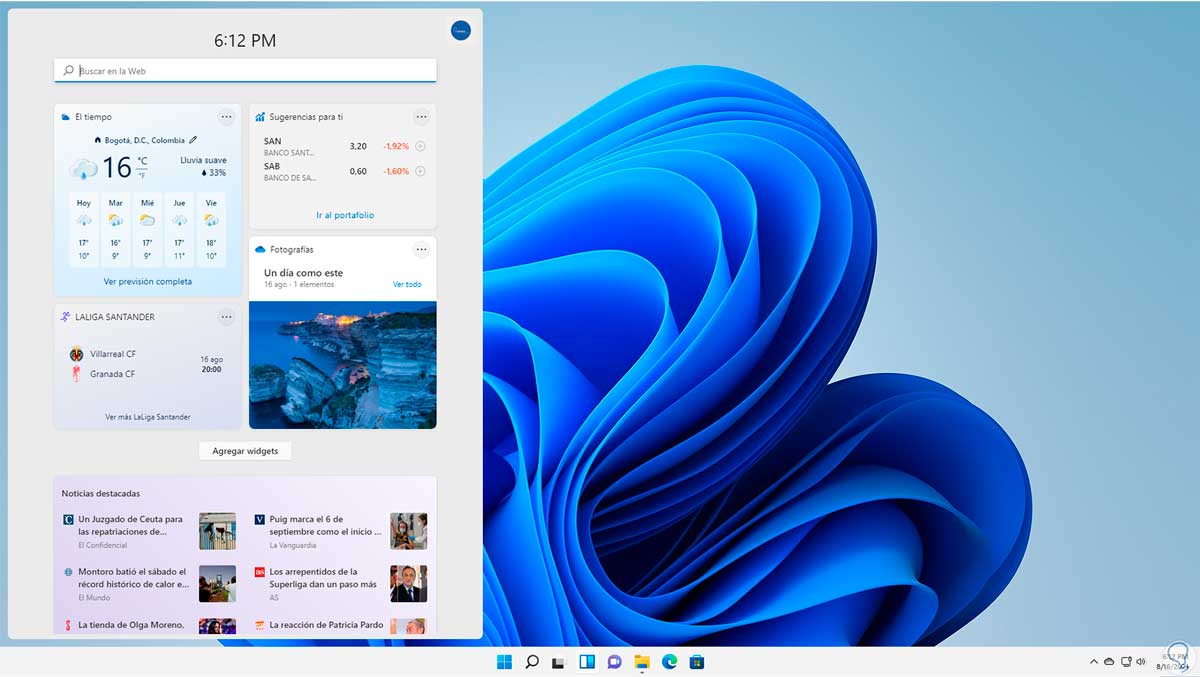This screenshot has width=1200, height=677.
Task: Add SAN stock to watchlist with plus icon
Action: point(420,146)
